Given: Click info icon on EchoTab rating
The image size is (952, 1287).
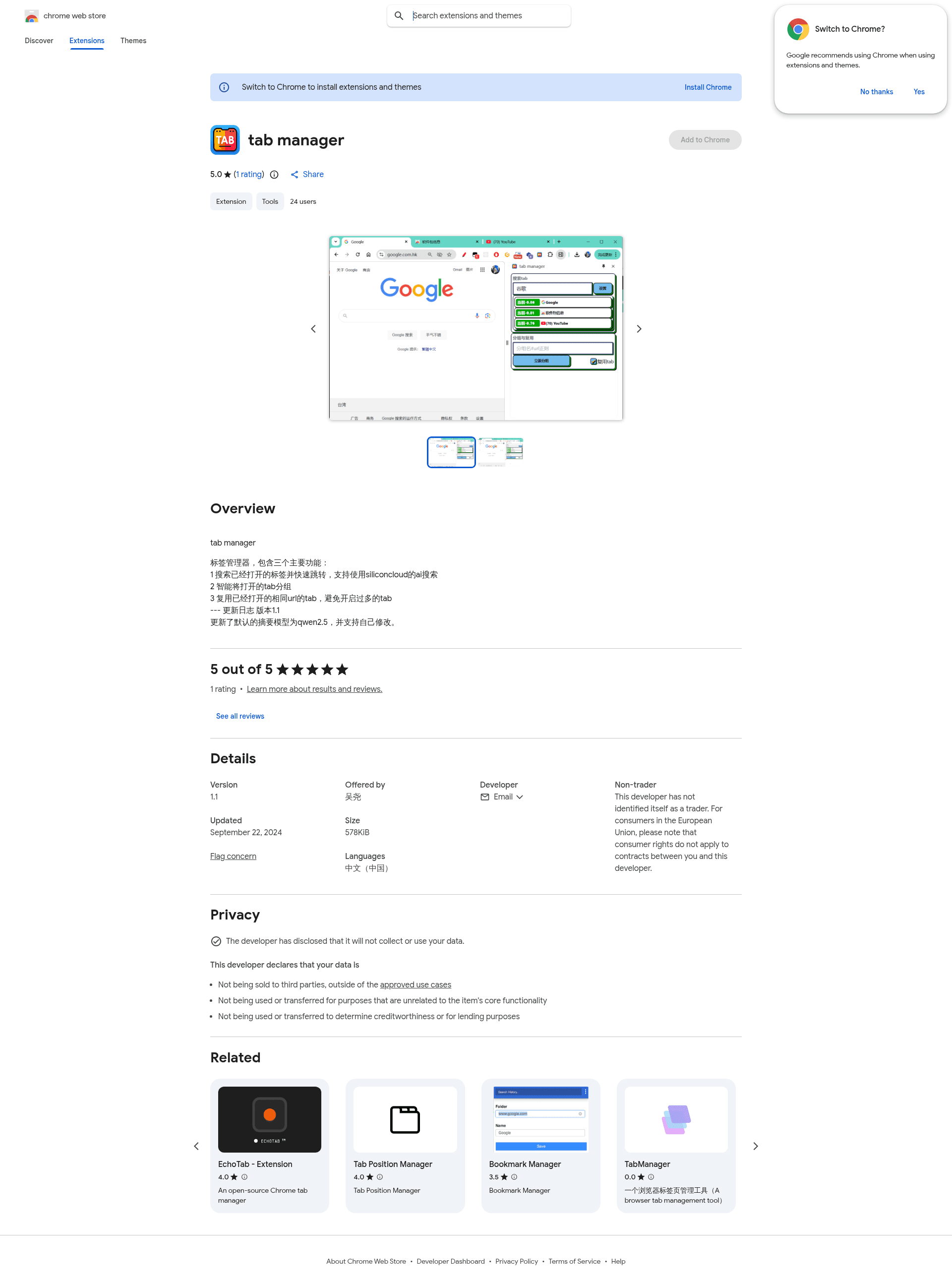Looking at the screenshot, I should tap(244, 1177).
